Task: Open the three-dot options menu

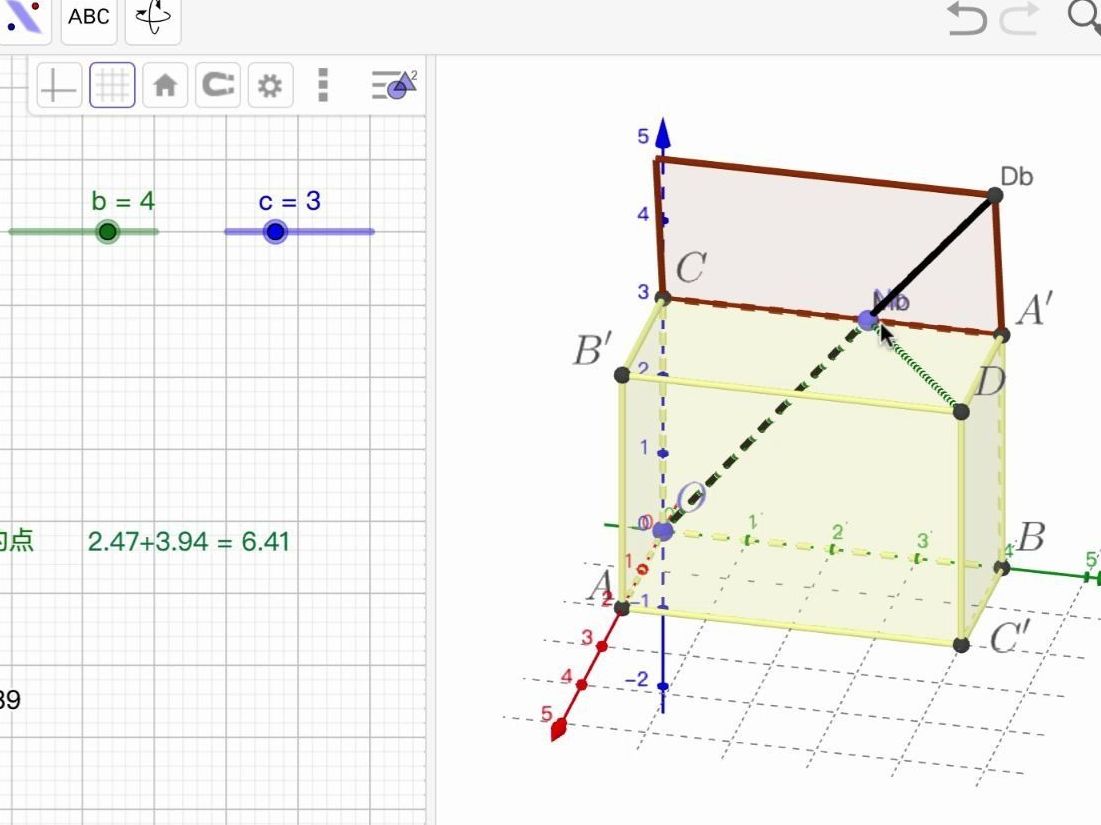Action: click(322, 85)
